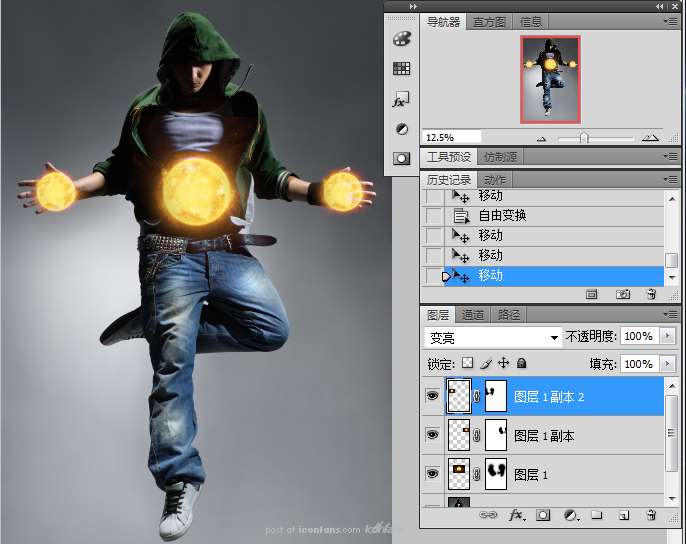Open the Styles fx panel icon

tap(401, 100)
